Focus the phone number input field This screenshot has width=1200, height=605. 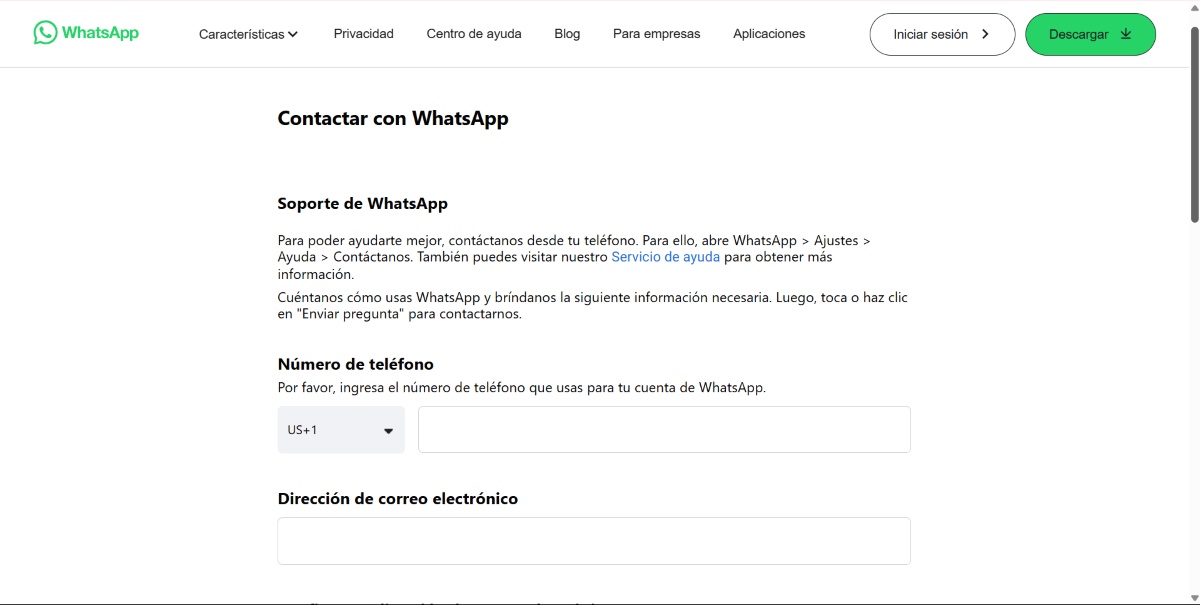pyautogui.click(x=664, y=429)
